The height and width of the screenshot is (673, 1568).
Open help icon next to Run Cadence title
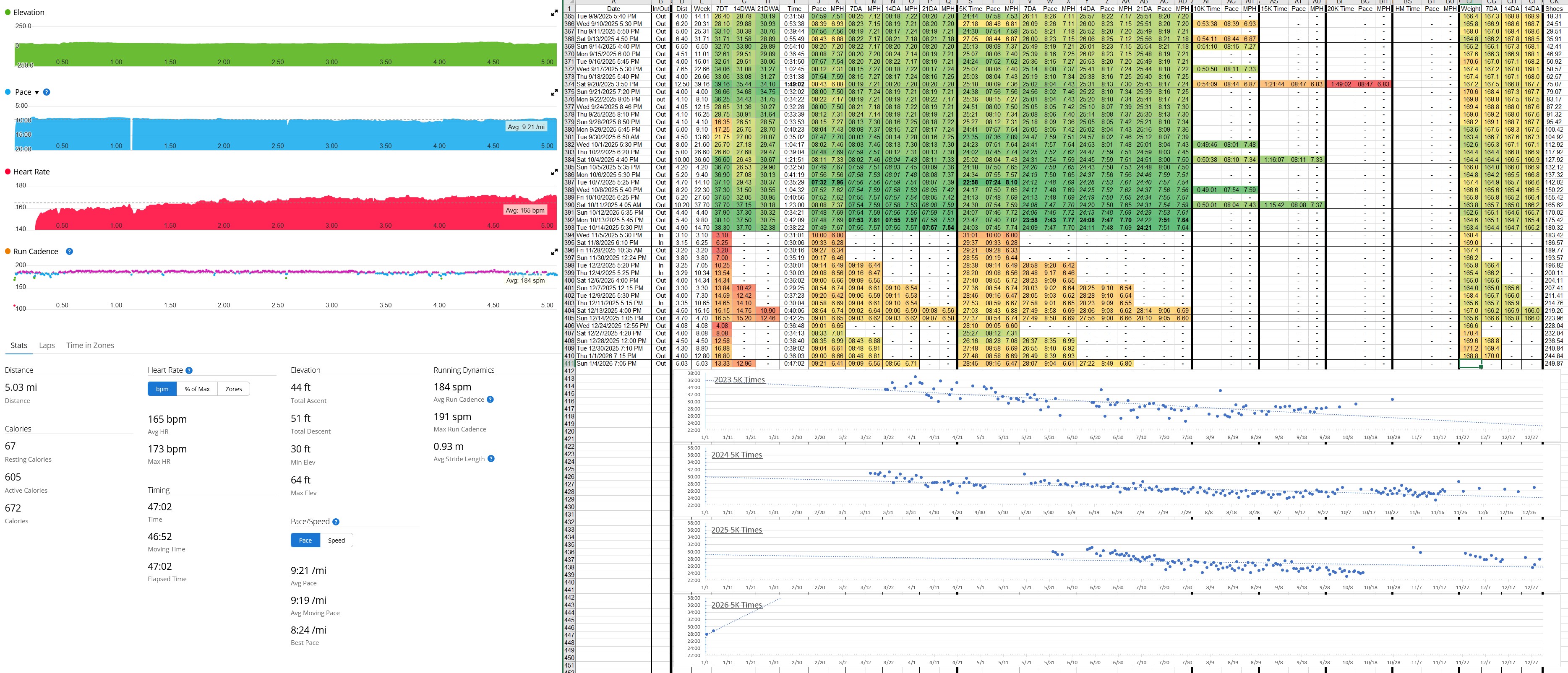click(69, 251)
